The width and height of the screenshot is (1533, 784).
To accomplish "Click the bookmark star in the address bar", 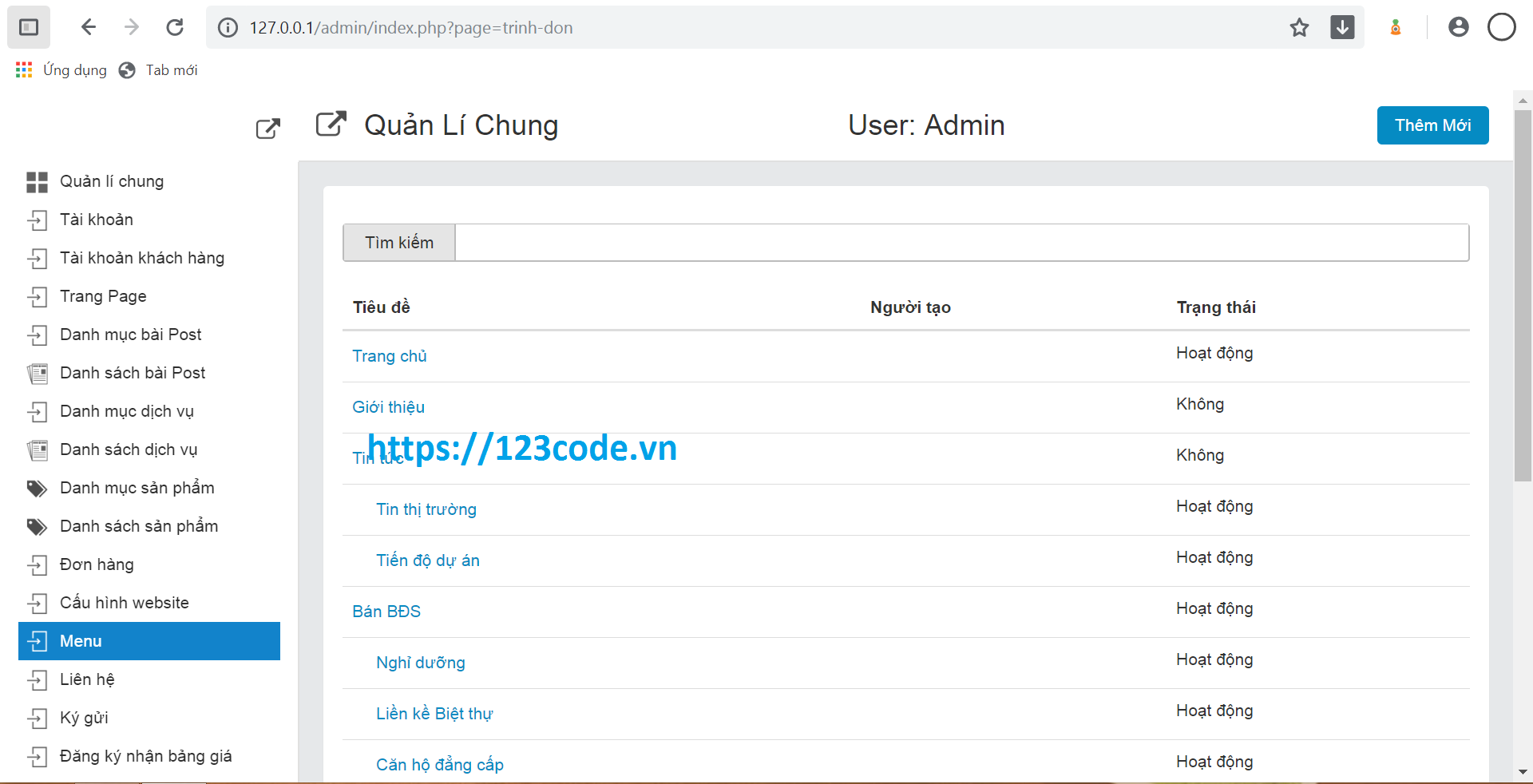I will 1299,27.
